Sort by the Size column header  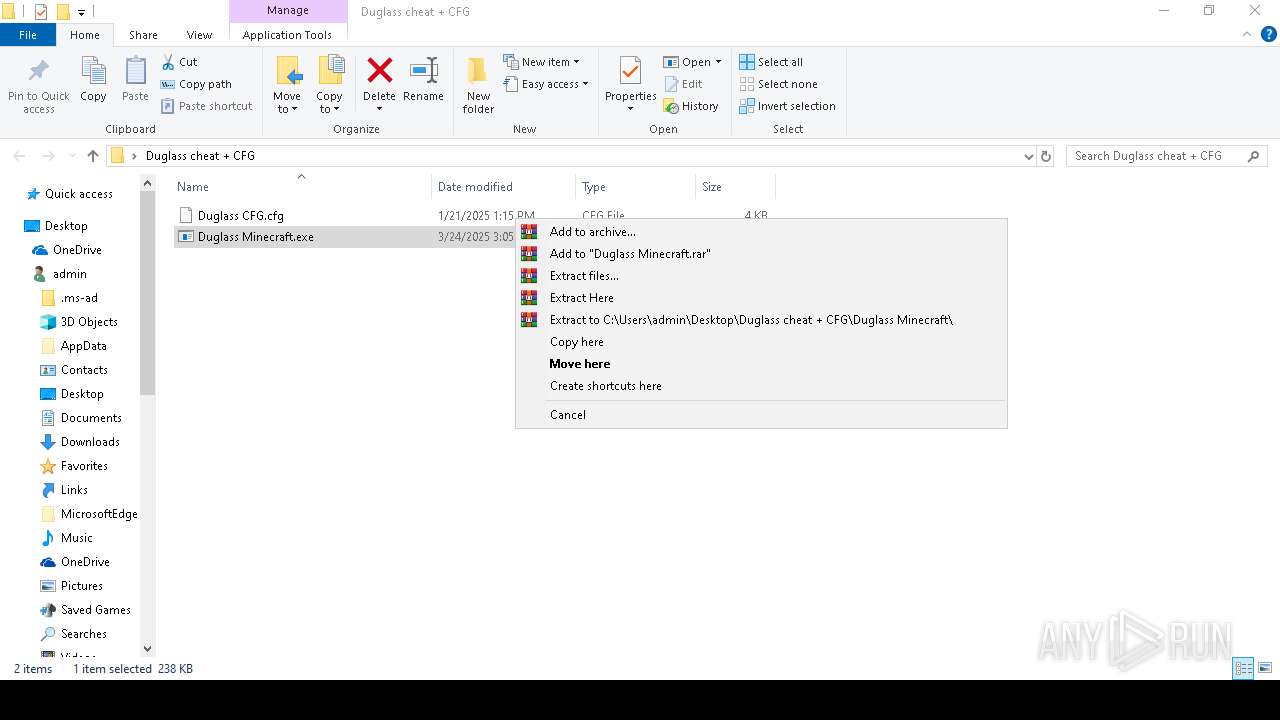[x=736, y=187]
